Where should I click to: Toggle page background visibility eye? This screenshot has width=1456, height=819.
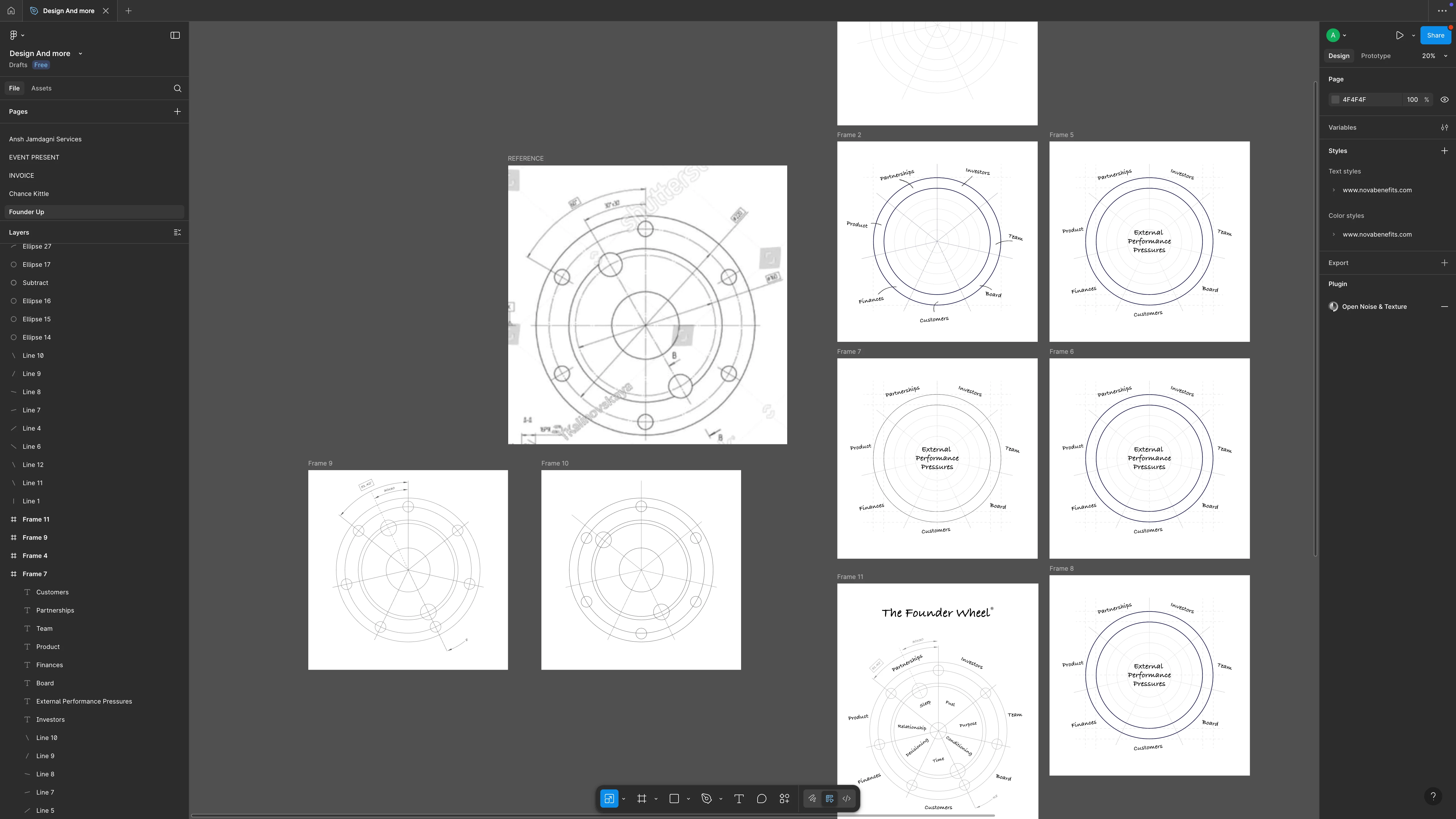pyautogui.click(x=1444, y=100)
